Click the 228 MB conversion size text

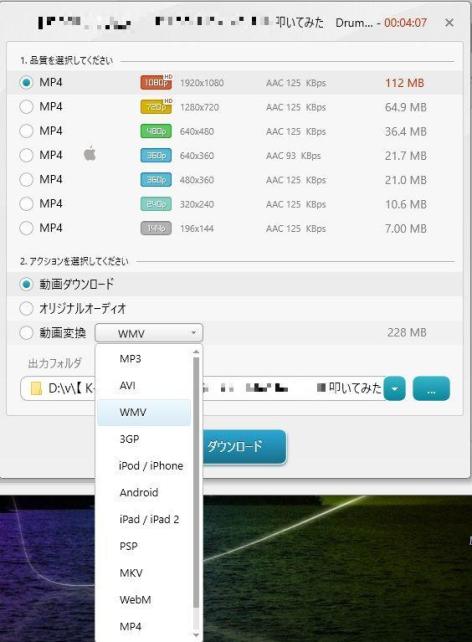(x=407, y=332)
